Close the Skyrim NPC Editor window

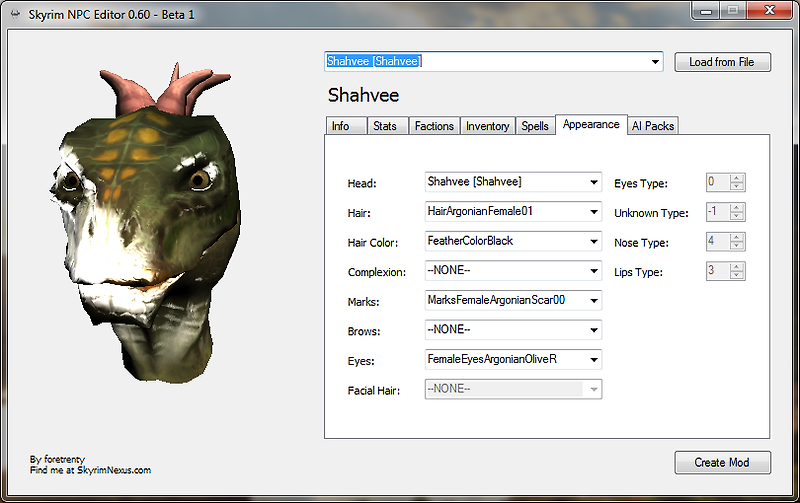pyautogui.click(x=770, y=11)
